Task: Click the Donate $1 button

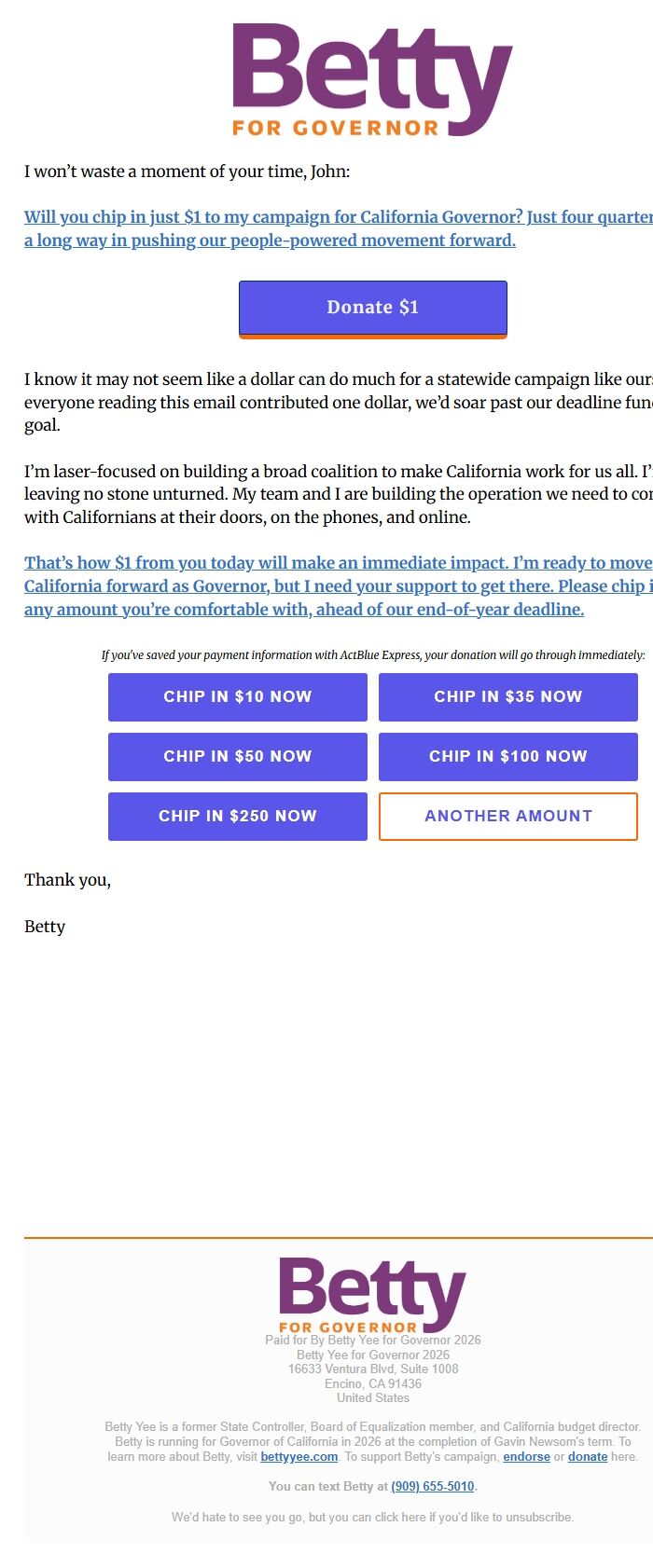Action: click(372, 307)
